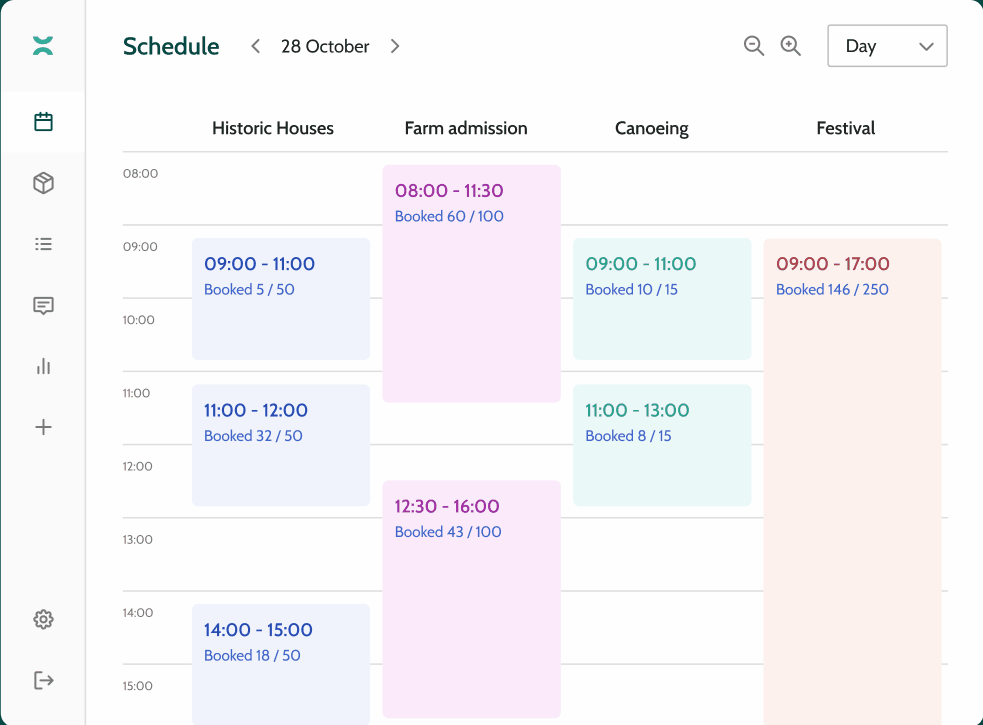Go to next day arrow
Screen dimensions: 983x725
coord(395,46)
